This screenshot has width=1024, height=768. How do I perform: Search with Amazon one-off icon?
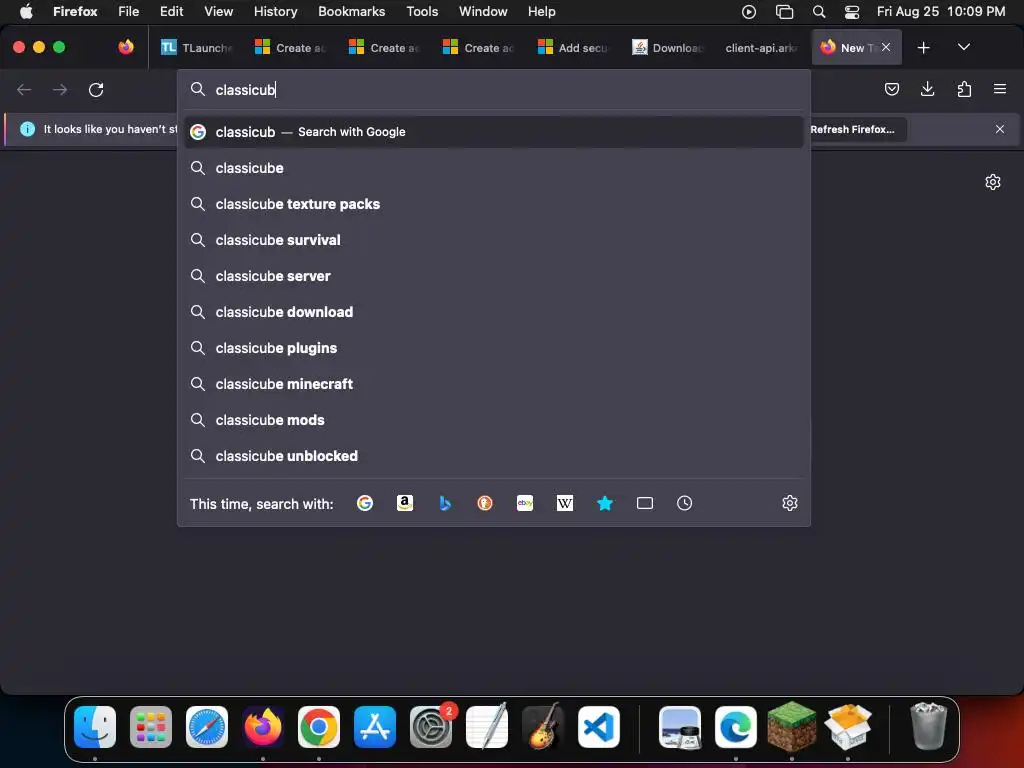point(405,503)
